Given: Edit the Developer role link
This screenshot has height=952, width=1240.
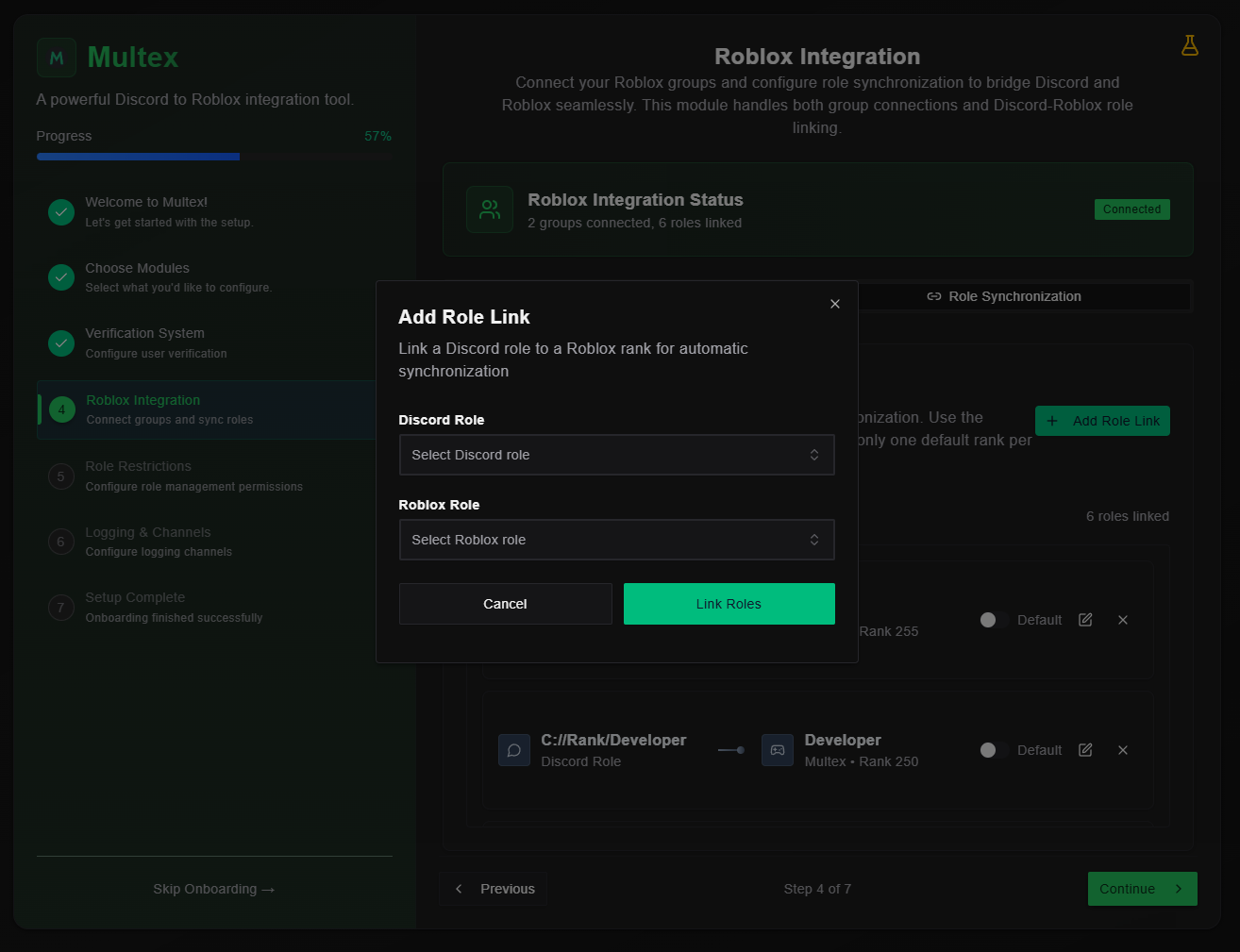Looking at the screenshot, I should pos(1085,750).
